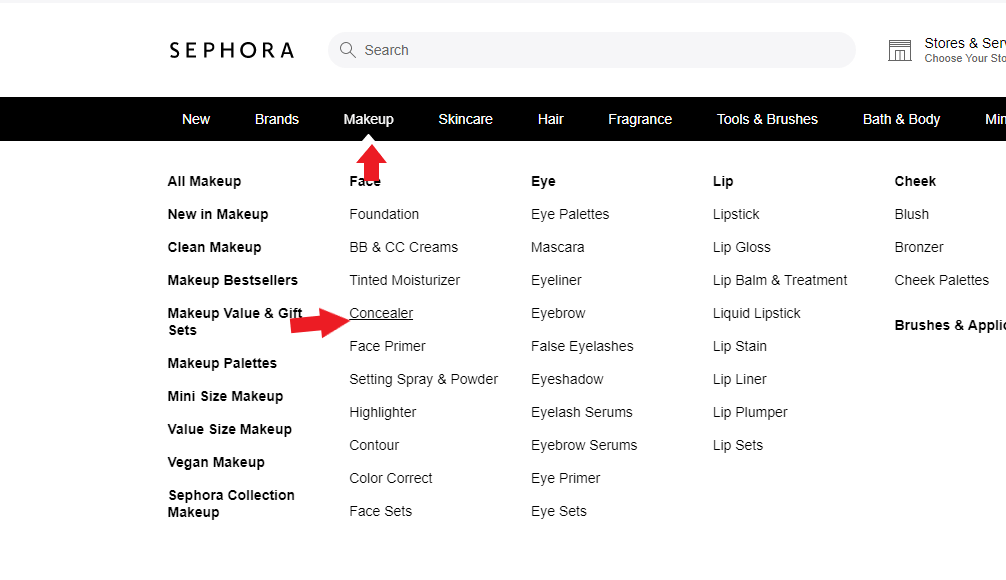
Task: Open the New menu tab
Action: pos(196,119)
